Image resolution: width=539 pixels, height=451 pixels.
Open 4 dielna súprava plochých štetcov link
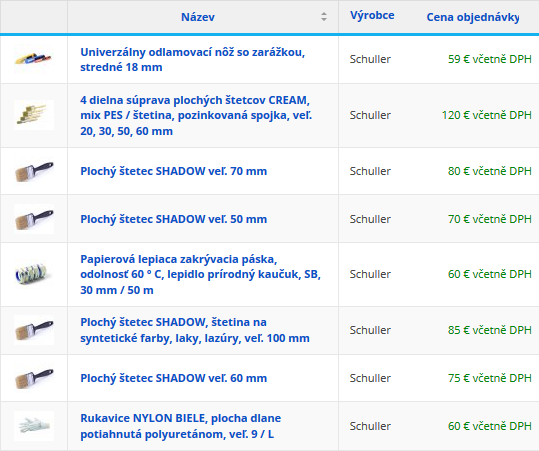(x=196, y=116)
